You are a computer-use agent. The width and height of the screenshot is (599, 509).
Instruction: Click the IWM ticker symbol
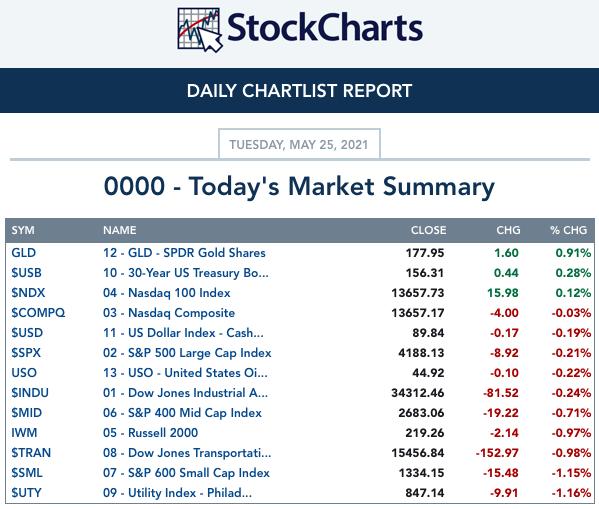pos(24,433)
